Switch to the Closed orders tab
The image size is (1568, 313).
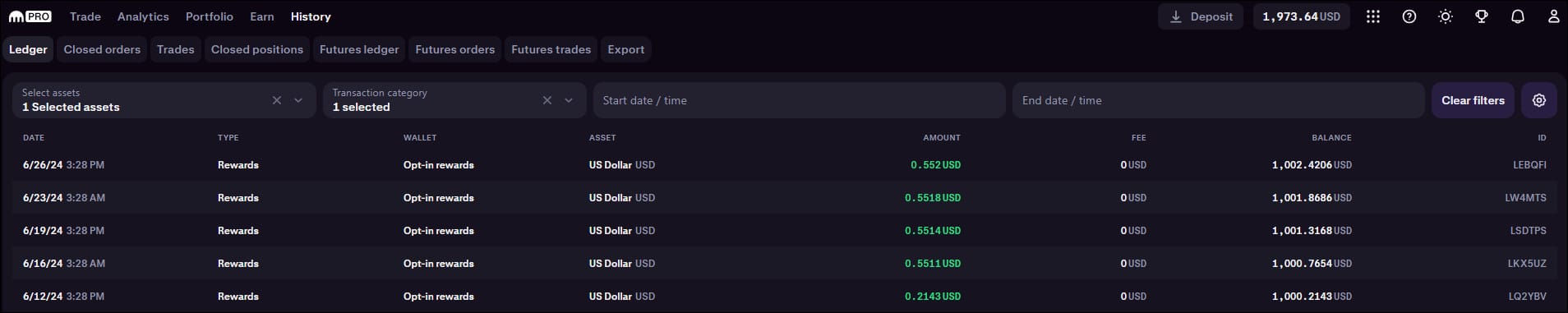pos(102,49)
